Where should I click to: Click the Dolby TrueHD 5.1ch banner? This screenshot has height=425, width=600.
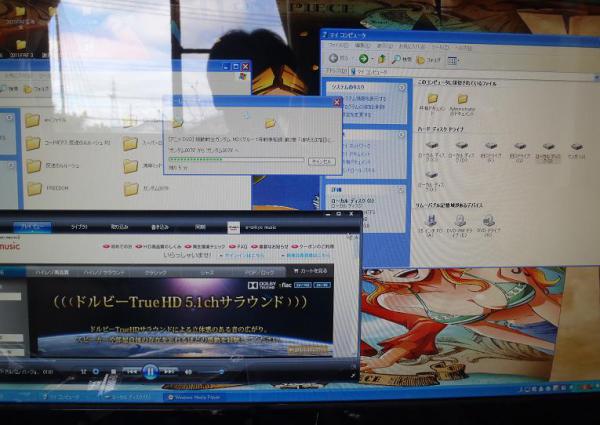181,317
